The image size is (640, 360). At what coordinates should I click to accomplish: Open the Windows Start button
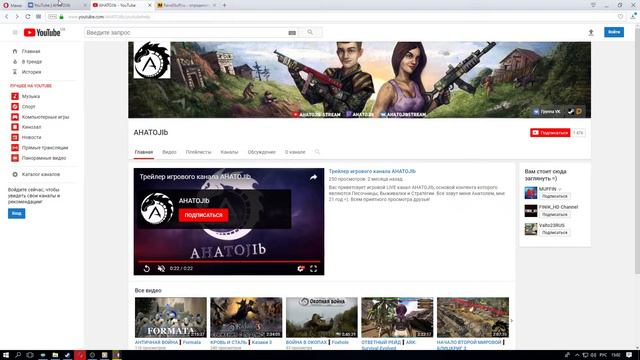[6, 355]
